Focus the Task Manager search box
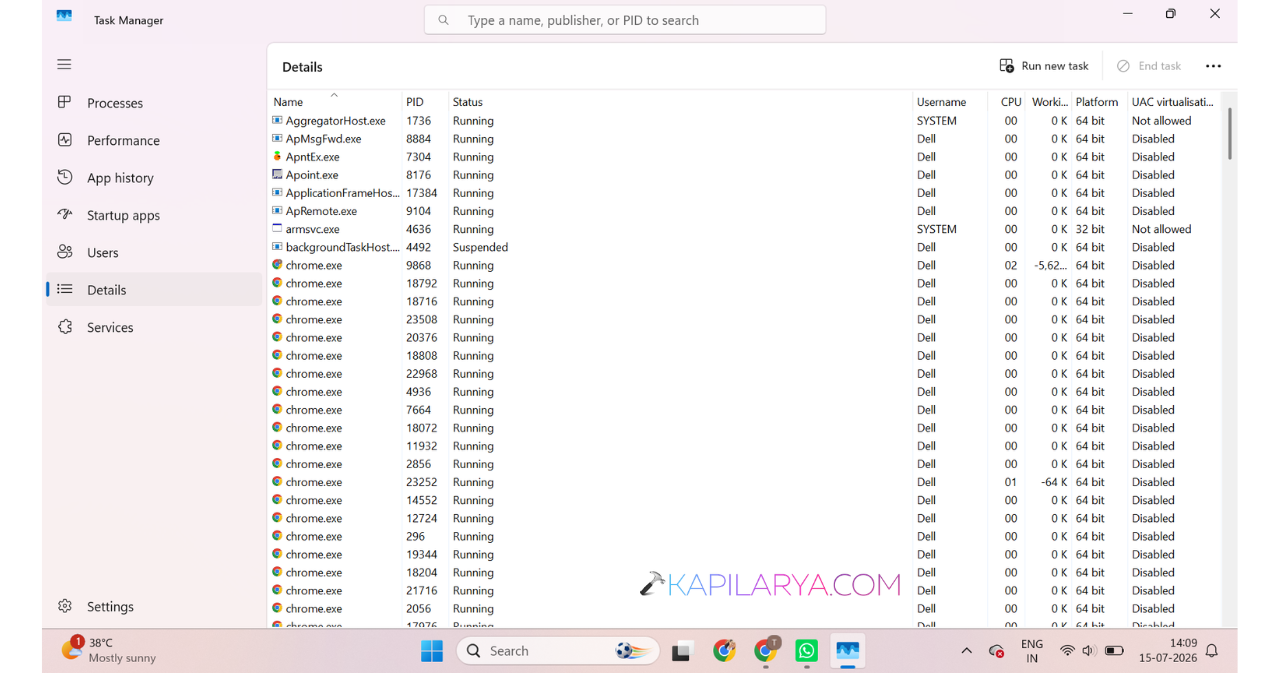Viewport: 1280px width, 673px height. coord(625,20)
